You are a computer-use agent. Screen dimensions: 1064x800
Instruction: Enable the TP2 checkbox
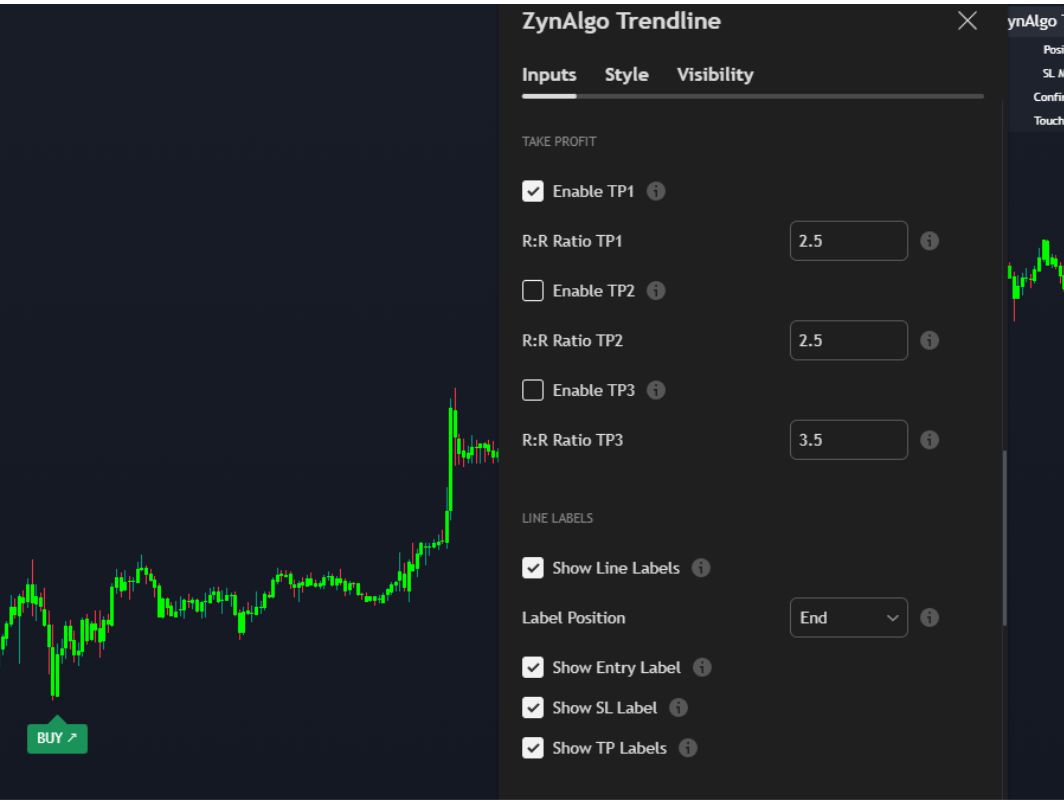[x=533, y=291]
